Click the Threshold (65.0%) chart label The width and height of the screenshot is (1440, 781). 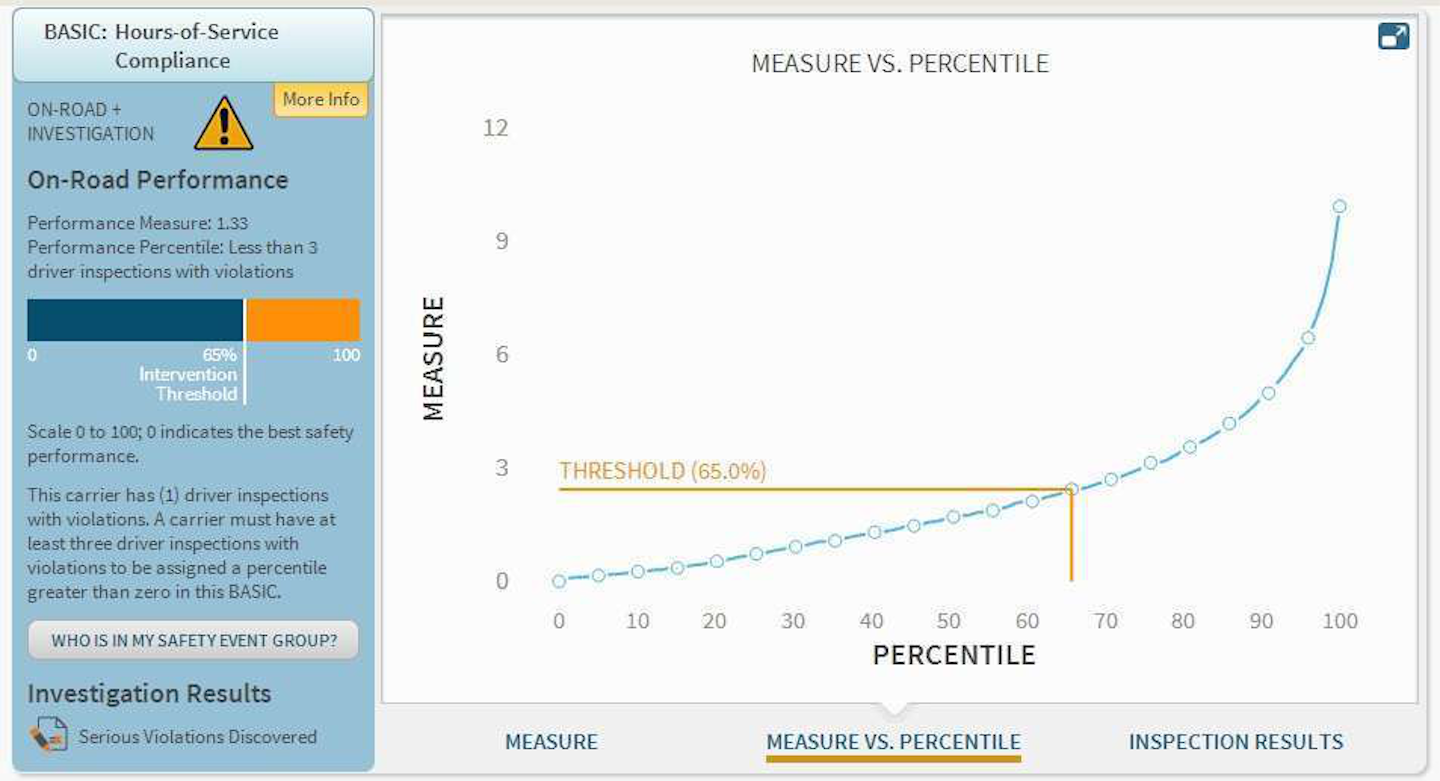(662, 471)
